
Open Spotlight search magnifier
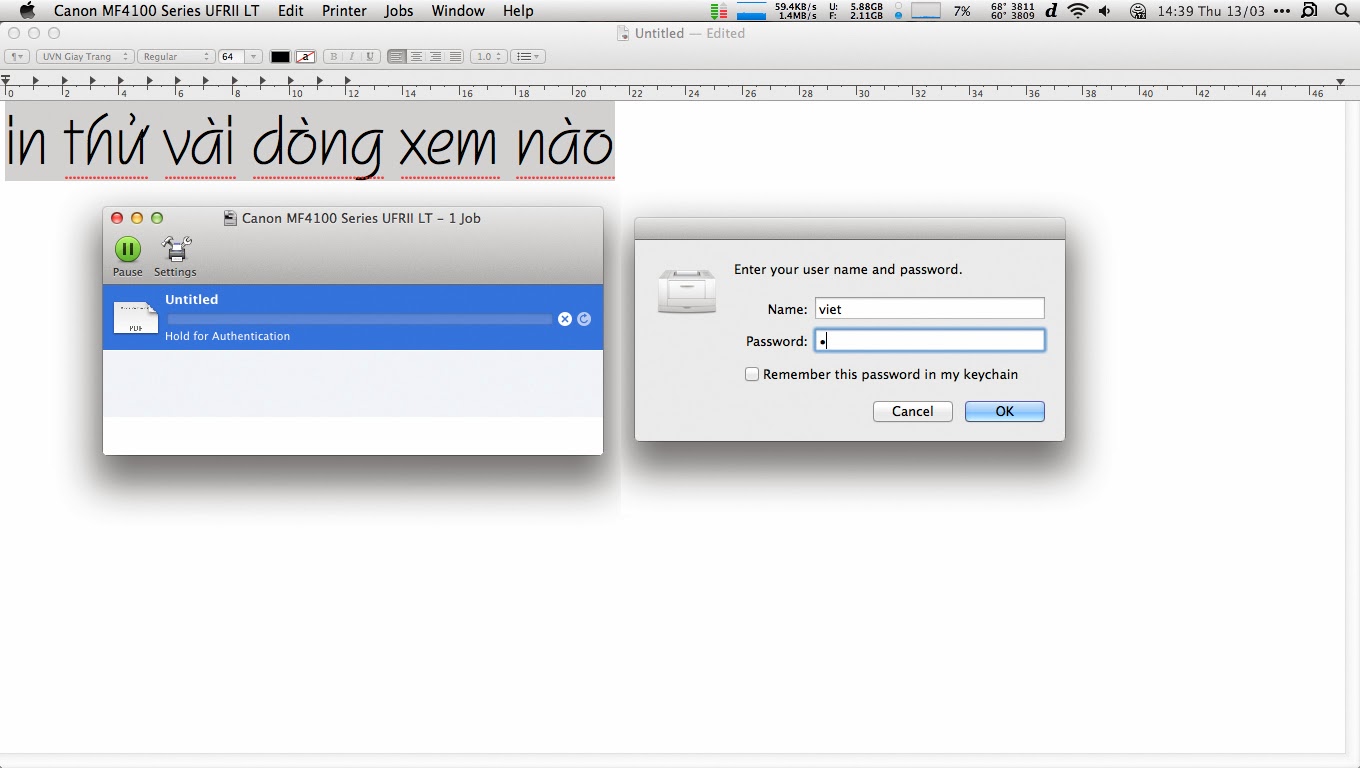coord(1342,11)
